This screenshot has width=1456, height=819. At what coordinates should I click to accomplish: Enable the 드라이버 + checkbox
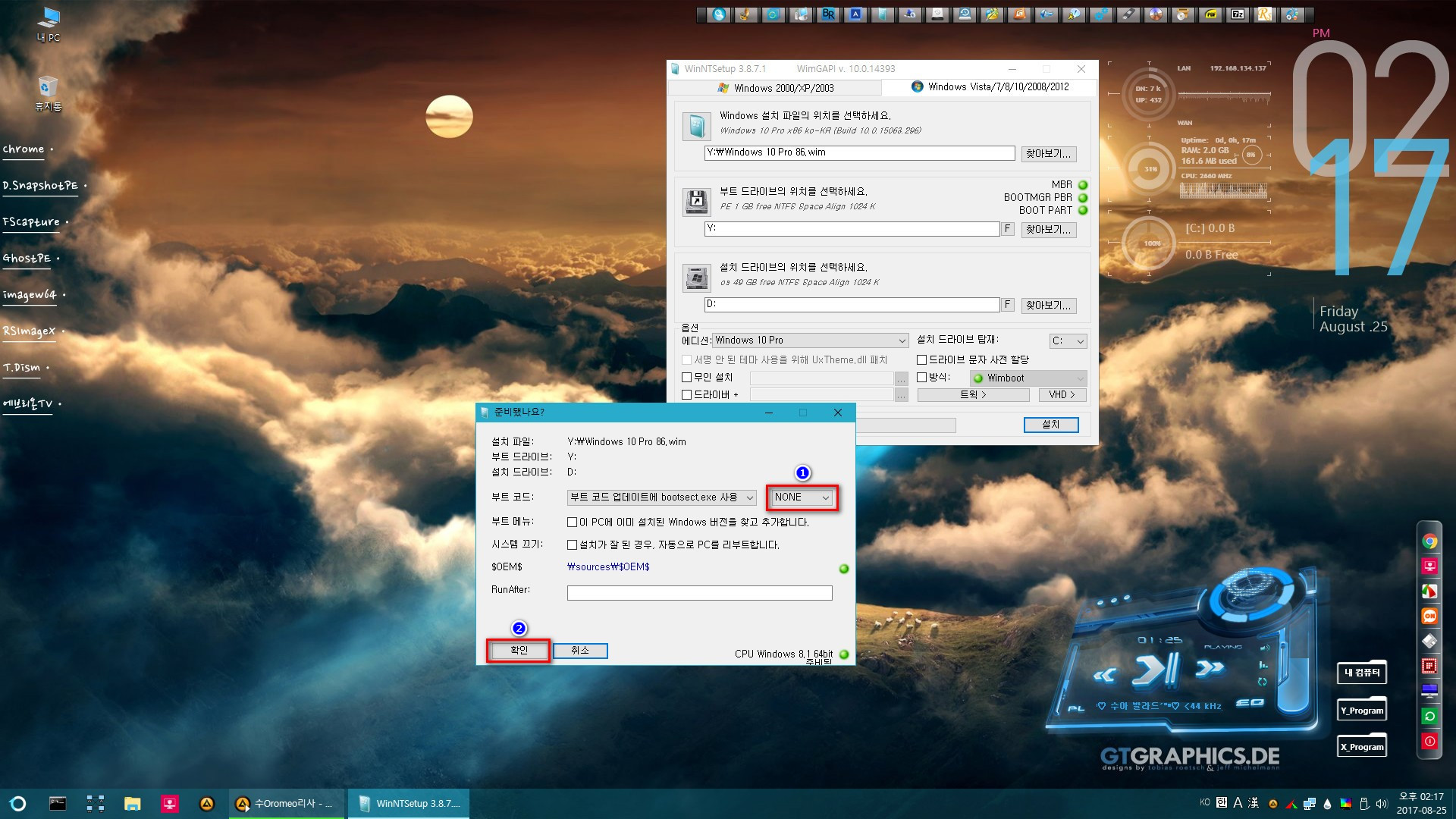(686, 395)
